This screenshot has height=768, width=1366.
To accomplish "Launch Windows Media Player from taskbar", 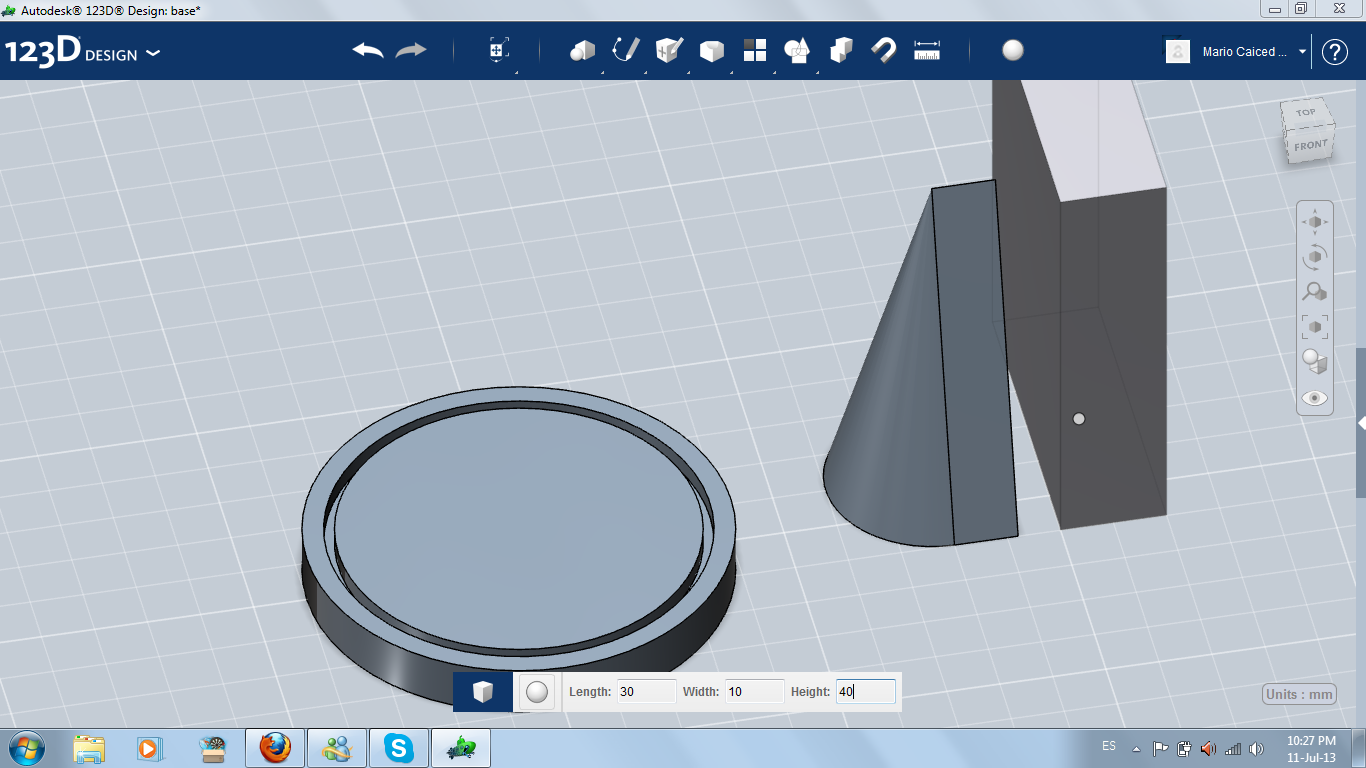I will pos(148,748).
